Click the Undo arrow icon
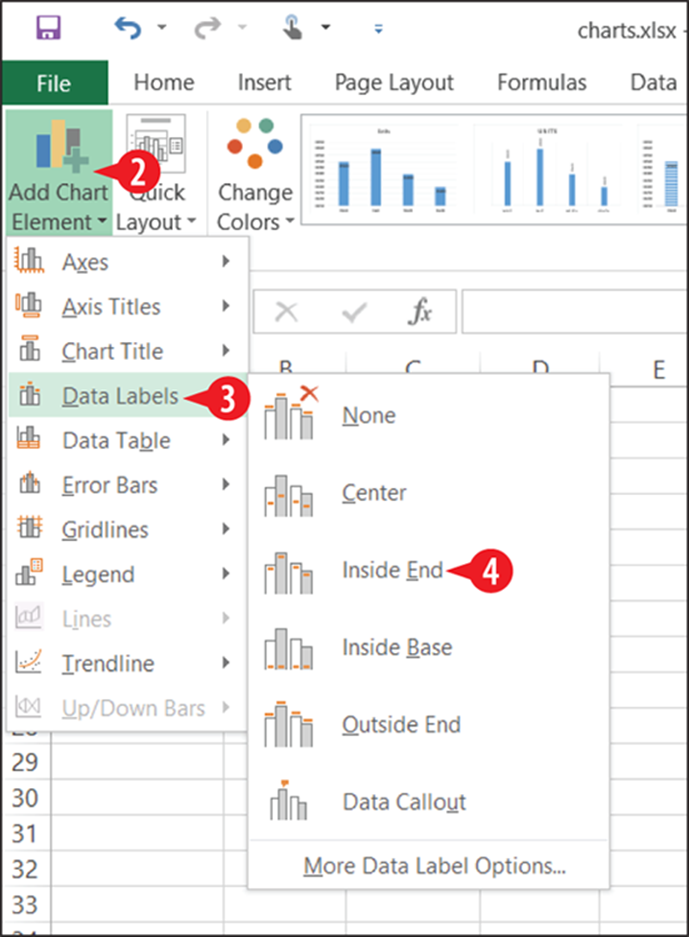The width and height of the screenshot is (689, 937). click(128, 27)
